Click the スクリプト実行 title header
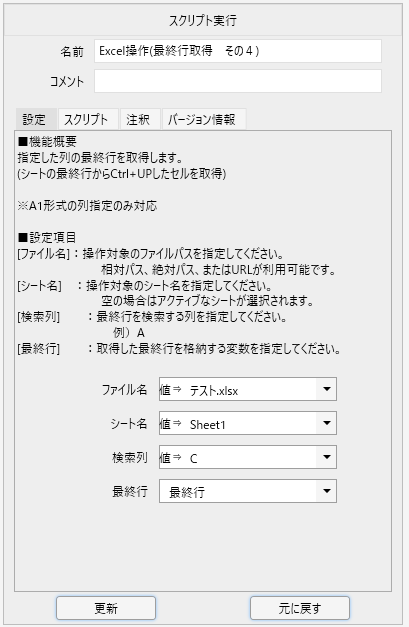409x627 pixels. click(x=203, y=20)
